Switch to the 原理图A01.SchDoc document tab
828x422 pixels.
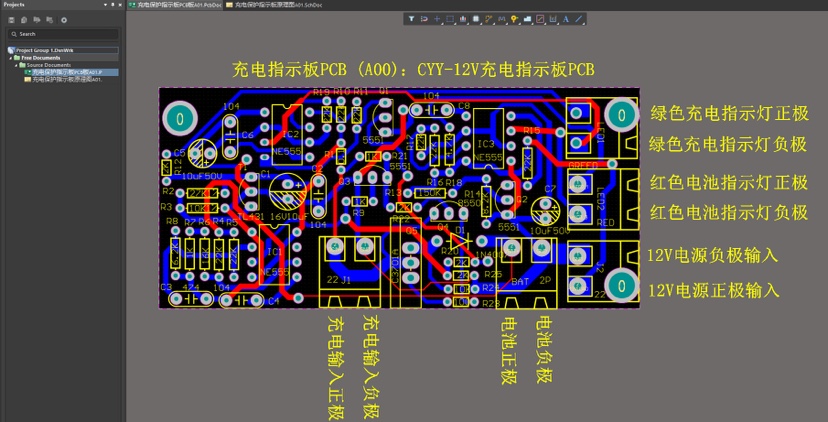(x=274, y=5)
